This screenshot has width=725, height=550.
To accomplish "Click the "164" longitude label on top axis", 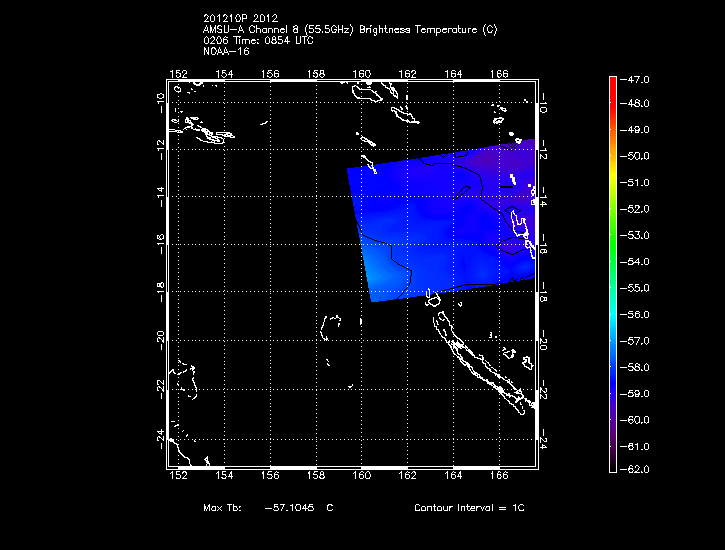I will point(454,74).
